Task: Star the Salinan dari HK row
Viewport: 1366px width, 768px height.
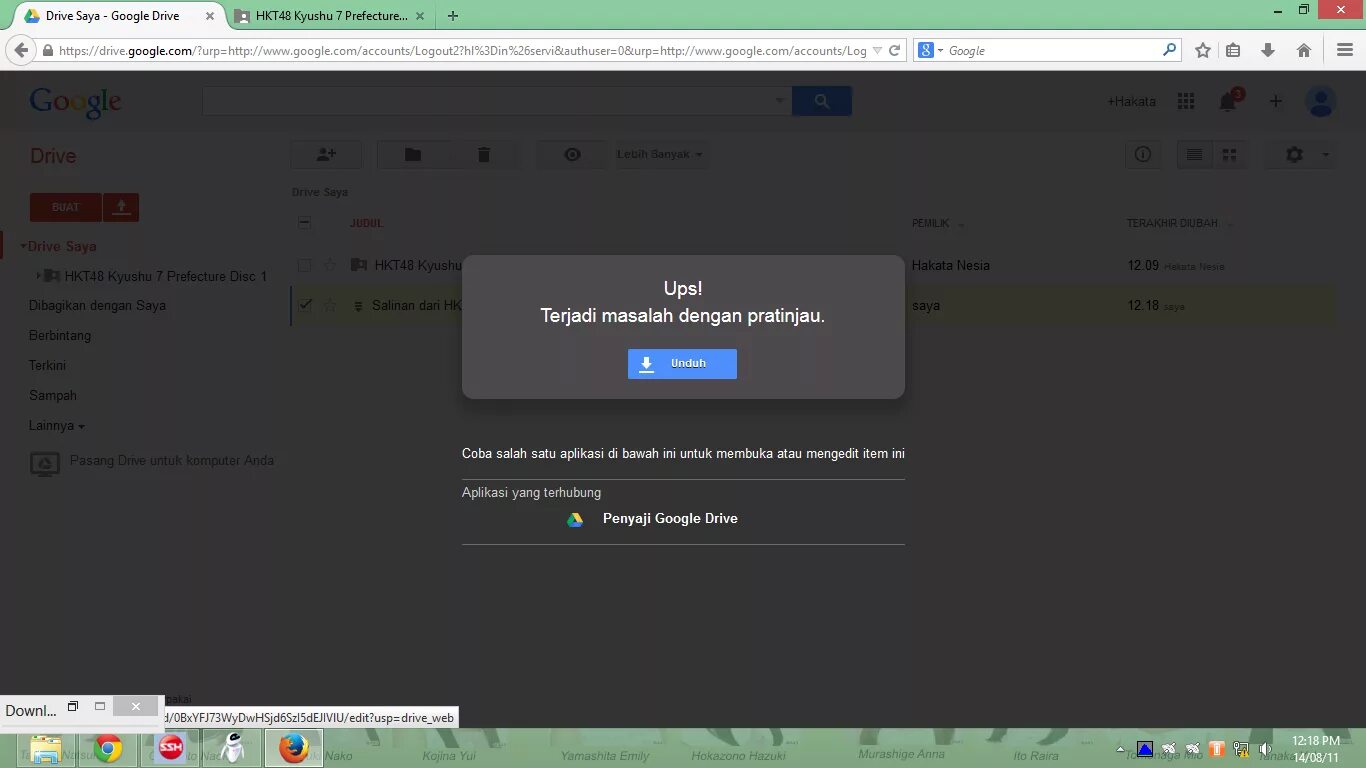Action: click(x=330, y=305)
